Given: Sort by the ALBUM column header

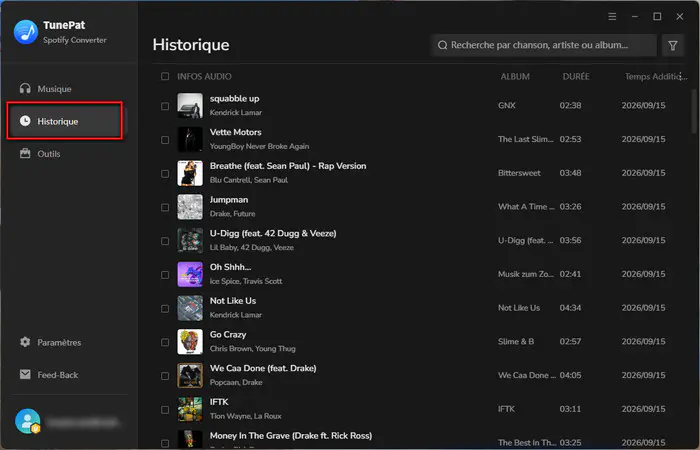Looking at the screenshot, I should coord(515,76).
